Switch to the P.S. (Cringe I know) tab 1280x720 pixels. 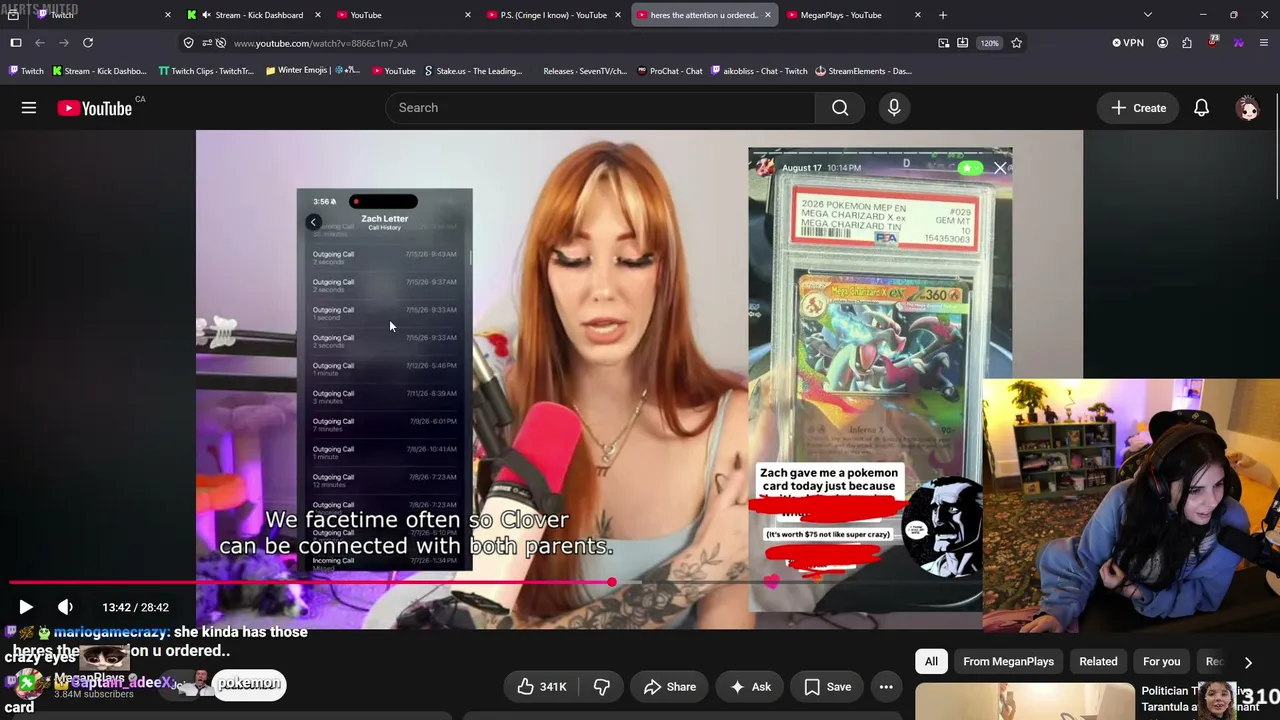click(553, 15)
